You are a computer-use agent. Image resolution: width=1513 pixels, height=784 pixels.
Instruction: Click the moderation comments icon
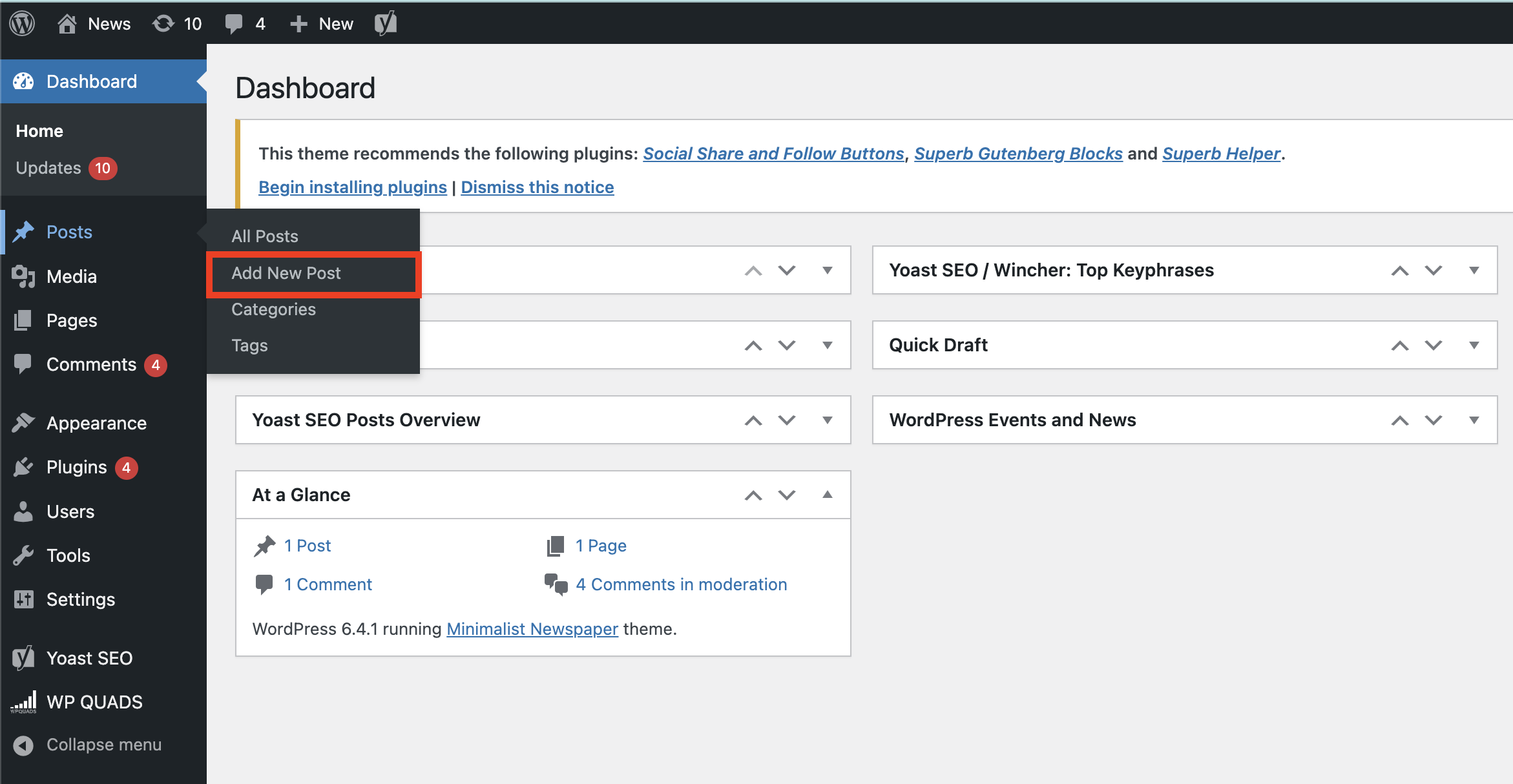pos(556,584)
